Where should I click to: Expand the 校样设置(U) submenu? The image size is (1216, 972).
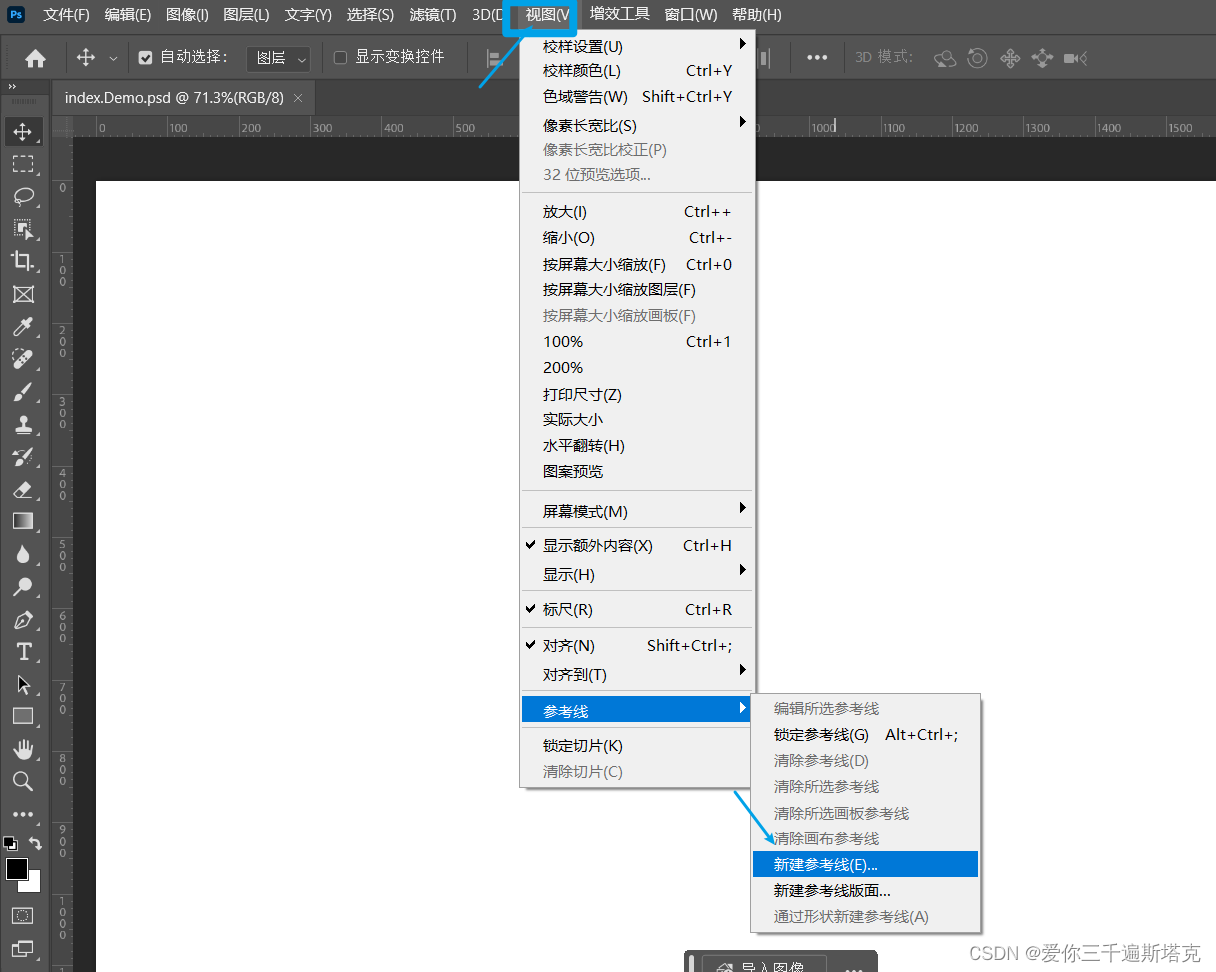[638, 46]
